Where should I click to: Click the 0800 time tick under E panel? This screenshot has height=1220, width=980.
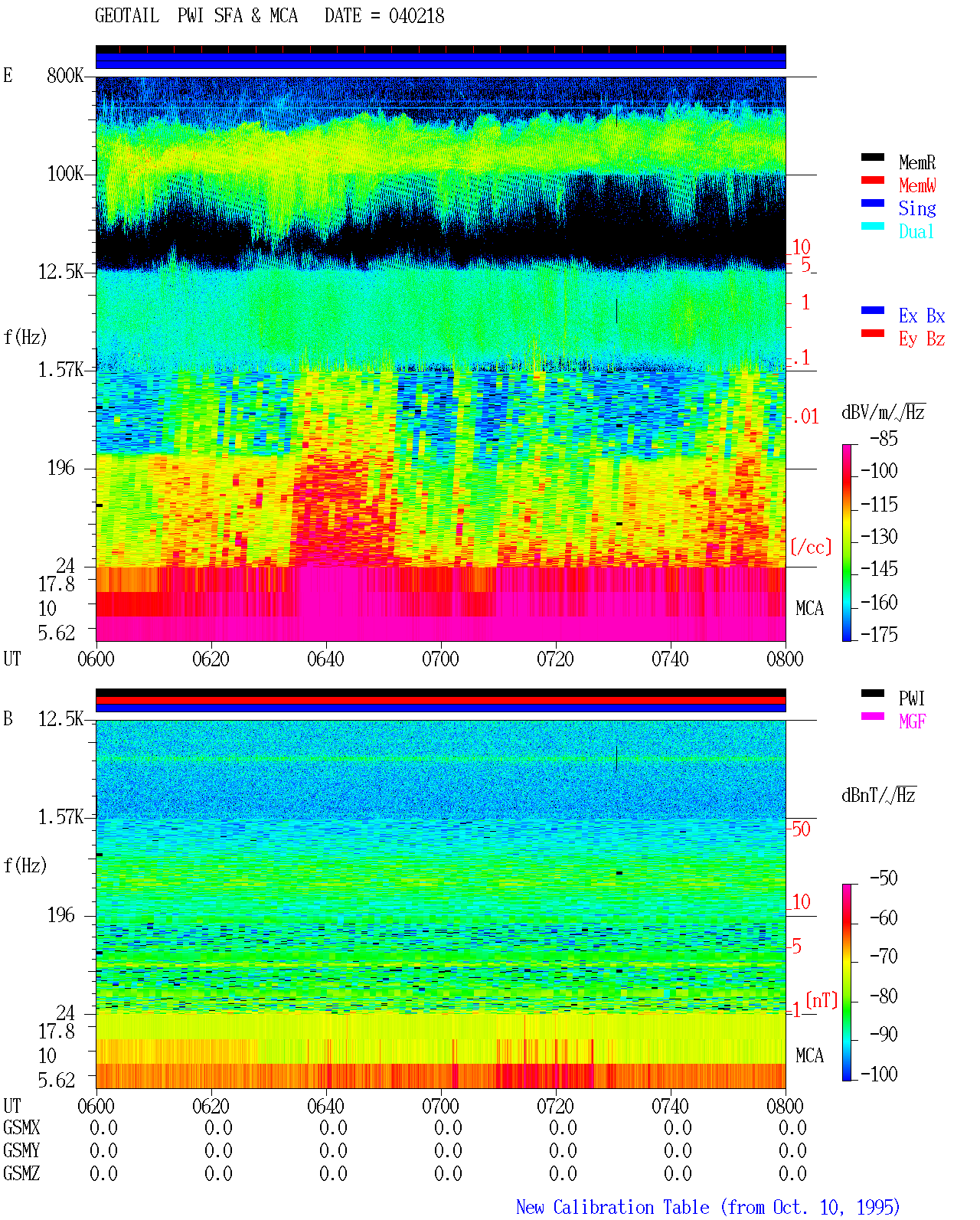(x=785, y=659)
